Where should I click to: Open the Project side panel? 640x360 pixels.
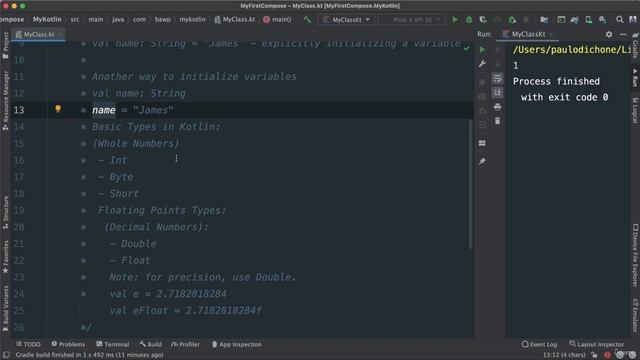(x=5, y=45)
